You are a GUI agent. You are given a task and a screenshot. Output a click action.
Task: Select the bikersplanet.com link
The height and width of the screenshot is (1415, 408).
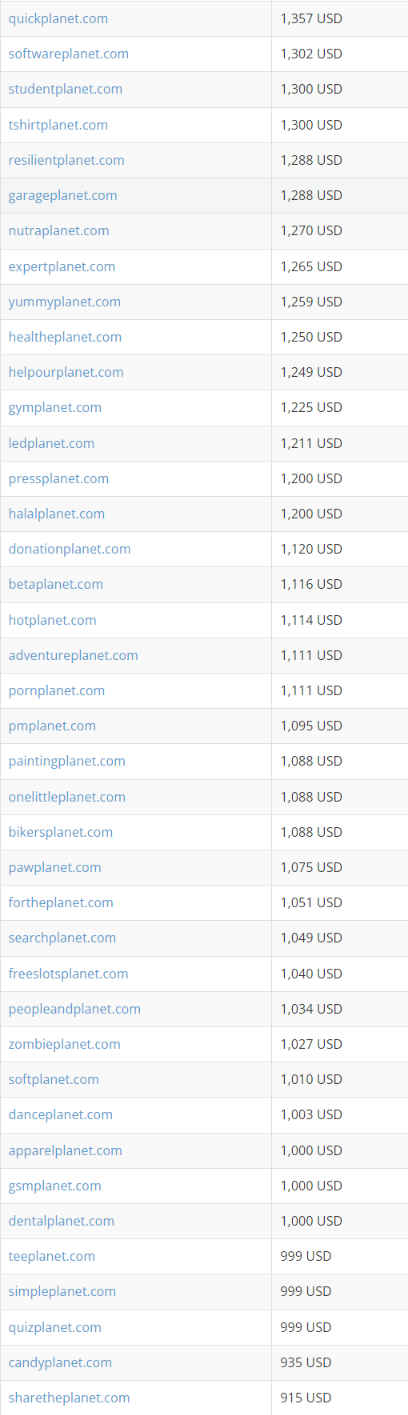[x=60, y=832]
